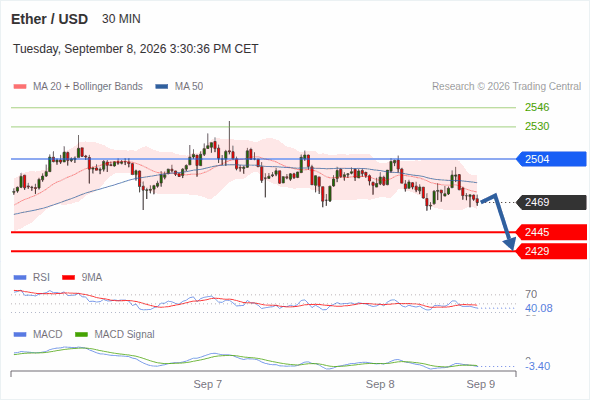
Task: Click the RSI blue legend swatch
Action: click(x=20, y=278)
